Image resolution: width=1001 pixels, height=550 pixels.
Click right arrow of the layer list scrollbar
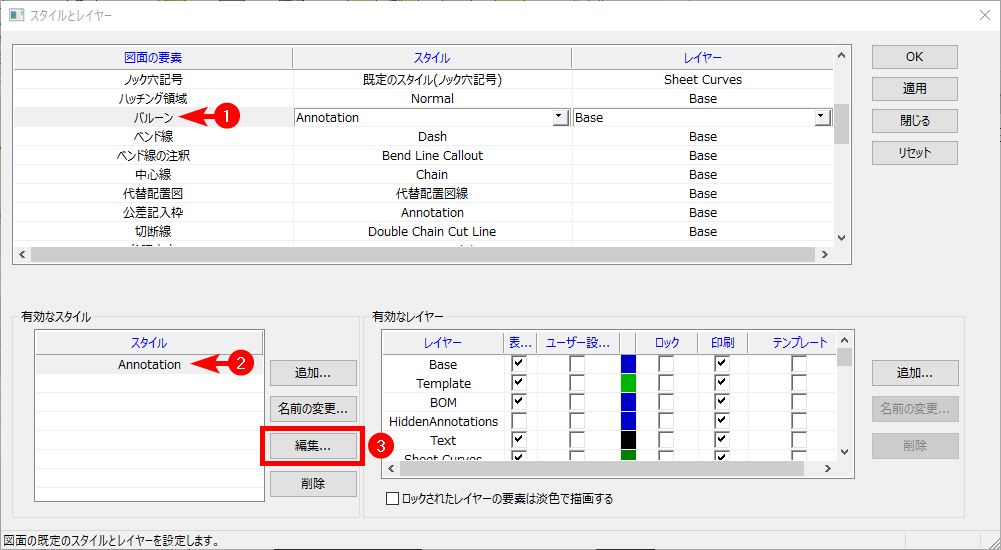coord(827,468)
